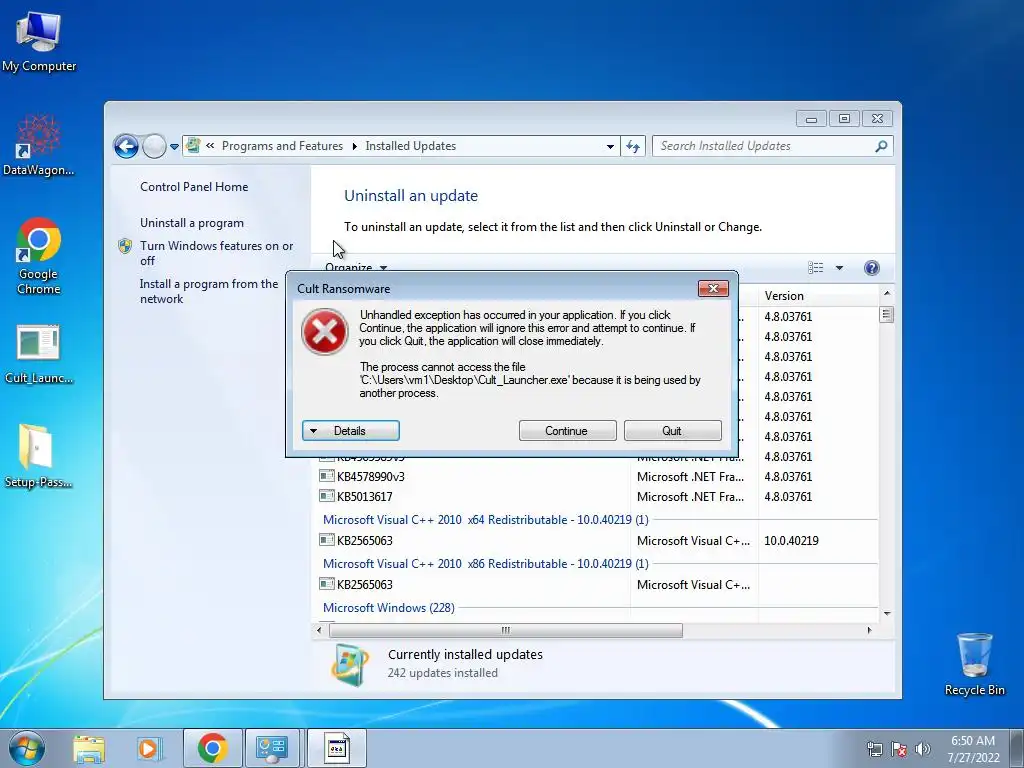Screen dimensions: 1024x768
Task: Open help for Installed Updates
Action: click(871, 268)
